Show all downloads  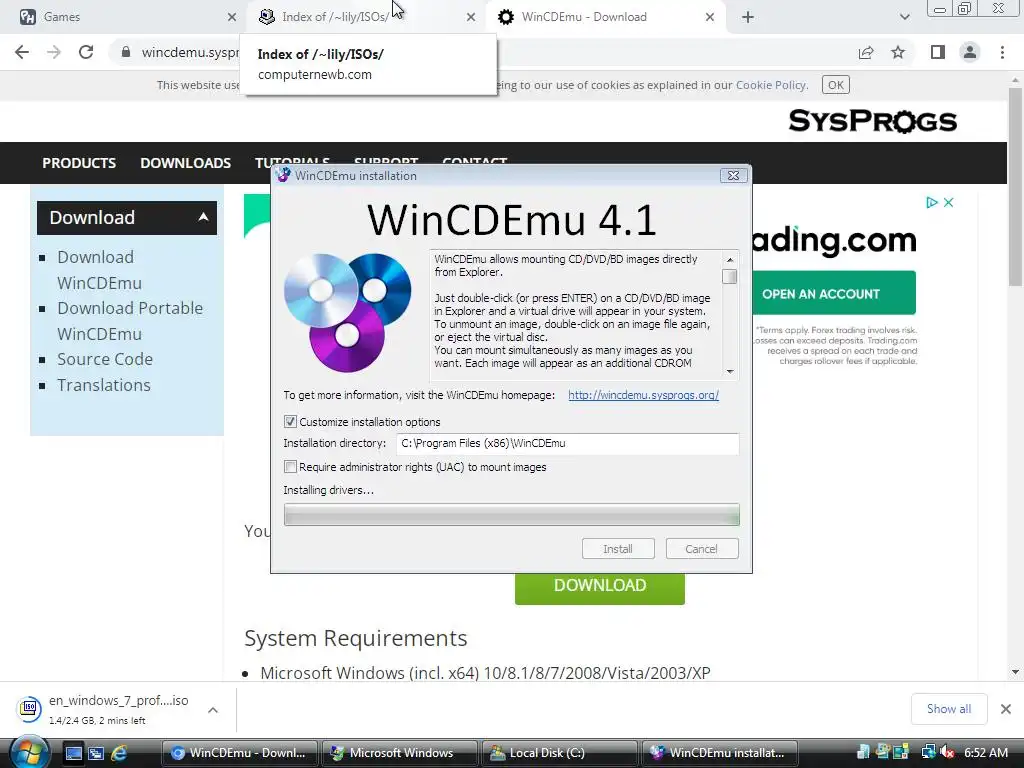point(948,709)
